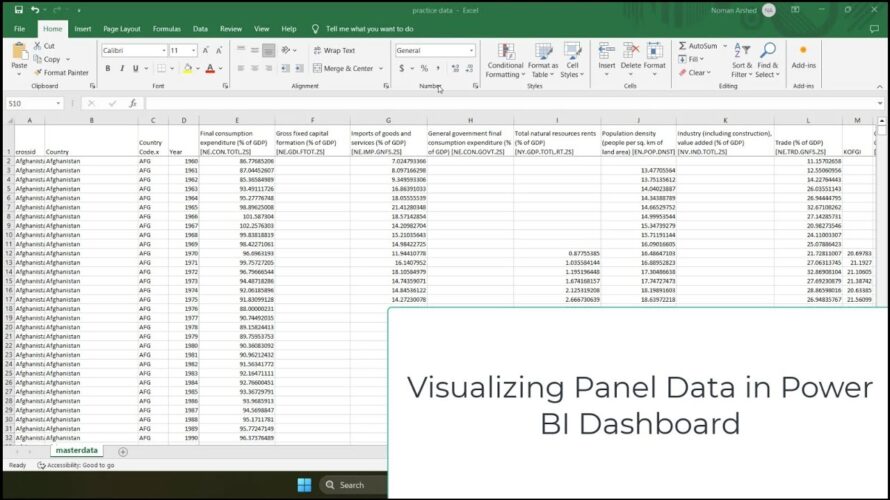Click the Name Box showing S10
890x500 pixels.
pyautogui.click(x=34, y=103)
